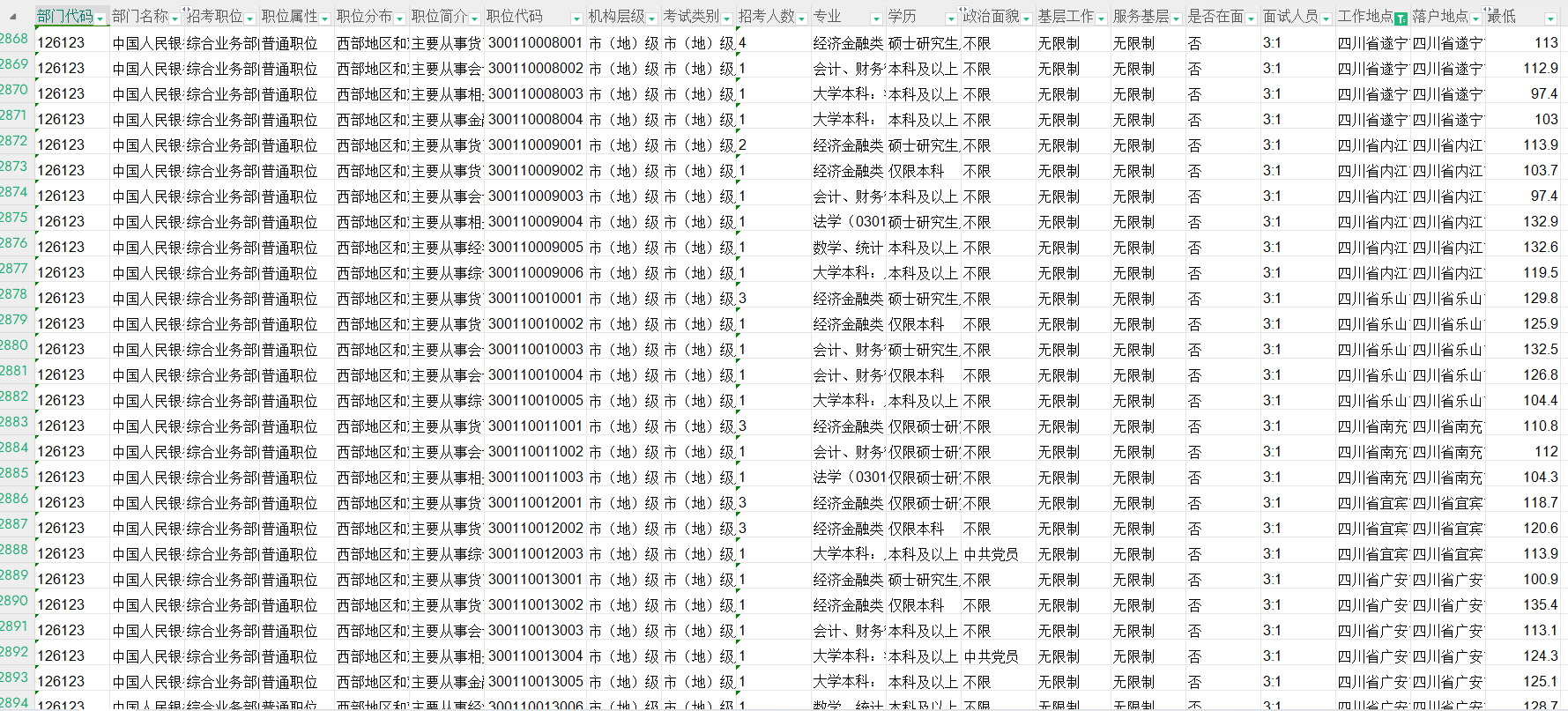Image resolution: width=1568 pixels, height=711 pixels.
Task: Open the 面试人员 filter dropdown
Action: click(x=1326, y=19)
